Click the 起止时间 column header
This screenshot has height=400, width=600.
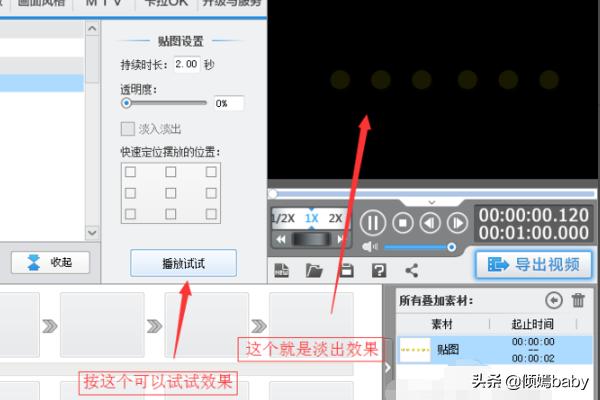click(533, 324)
